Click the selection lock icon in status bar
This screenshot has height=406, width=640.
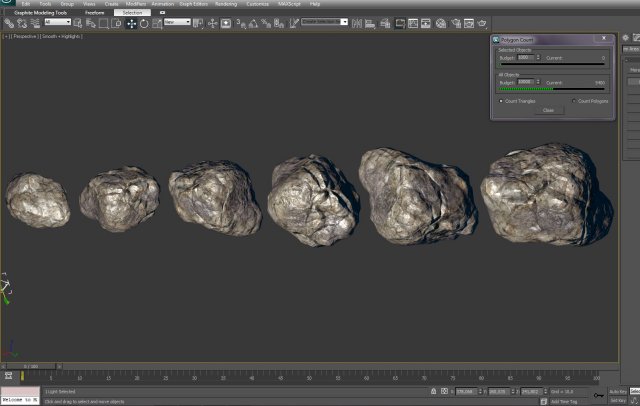pyautogui.click(x=433, y=391)
